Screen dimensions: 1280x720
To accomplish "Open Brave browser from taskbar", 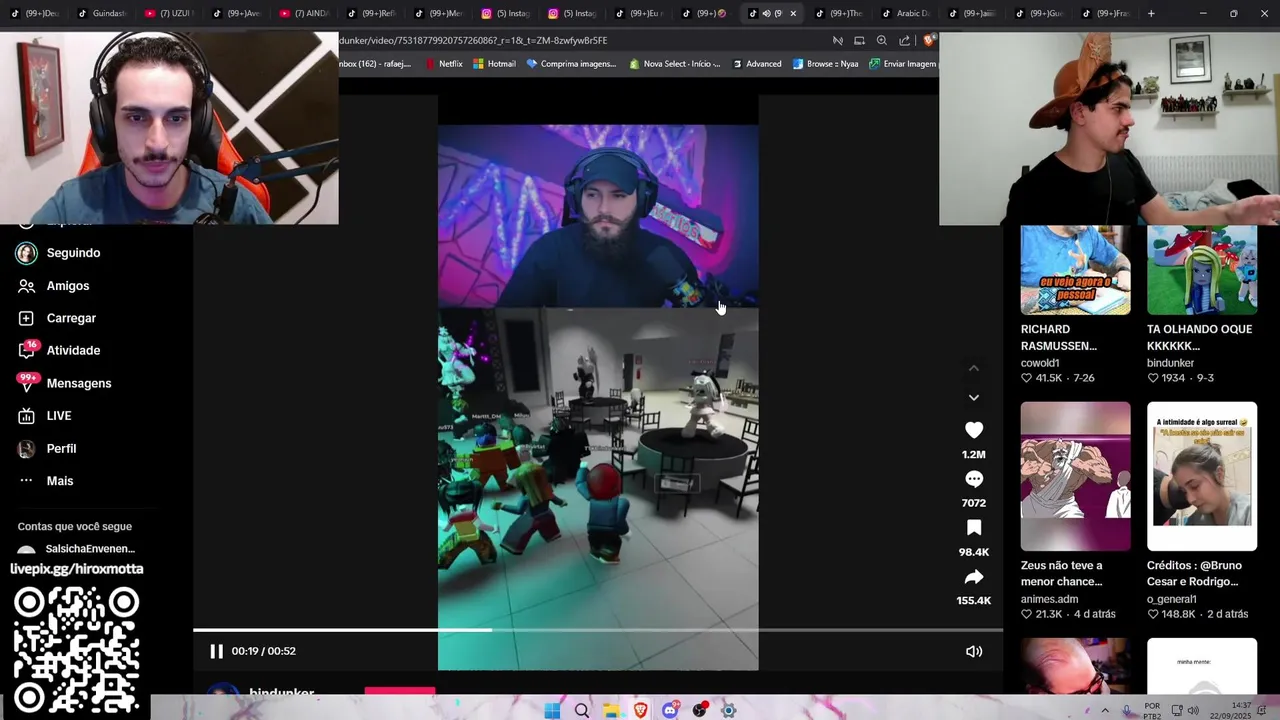I will point(640,710).
